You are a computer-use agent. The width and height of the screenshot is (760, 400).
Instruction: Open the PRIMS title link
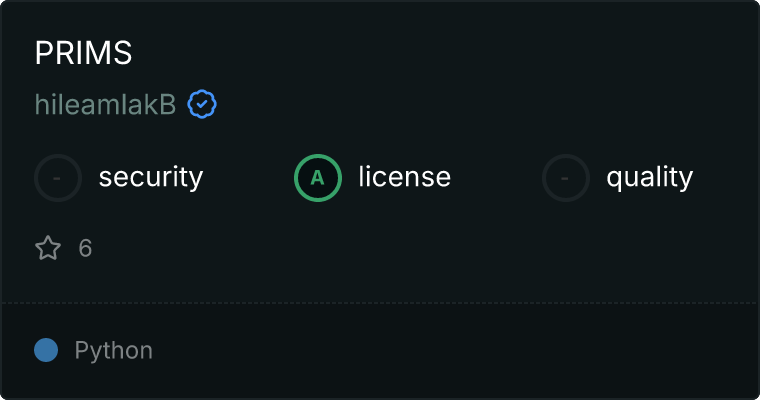[x=83, y=54]
